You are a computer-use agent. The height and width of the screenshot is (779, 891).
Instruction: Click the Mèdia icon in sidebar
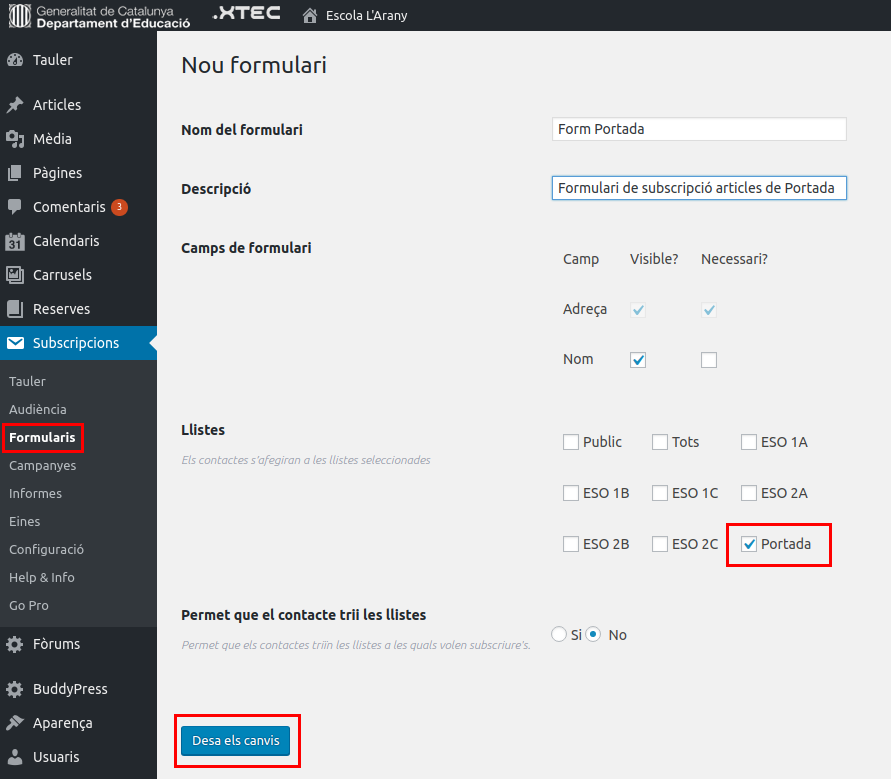pyautogui.click(x=15, y=139)
